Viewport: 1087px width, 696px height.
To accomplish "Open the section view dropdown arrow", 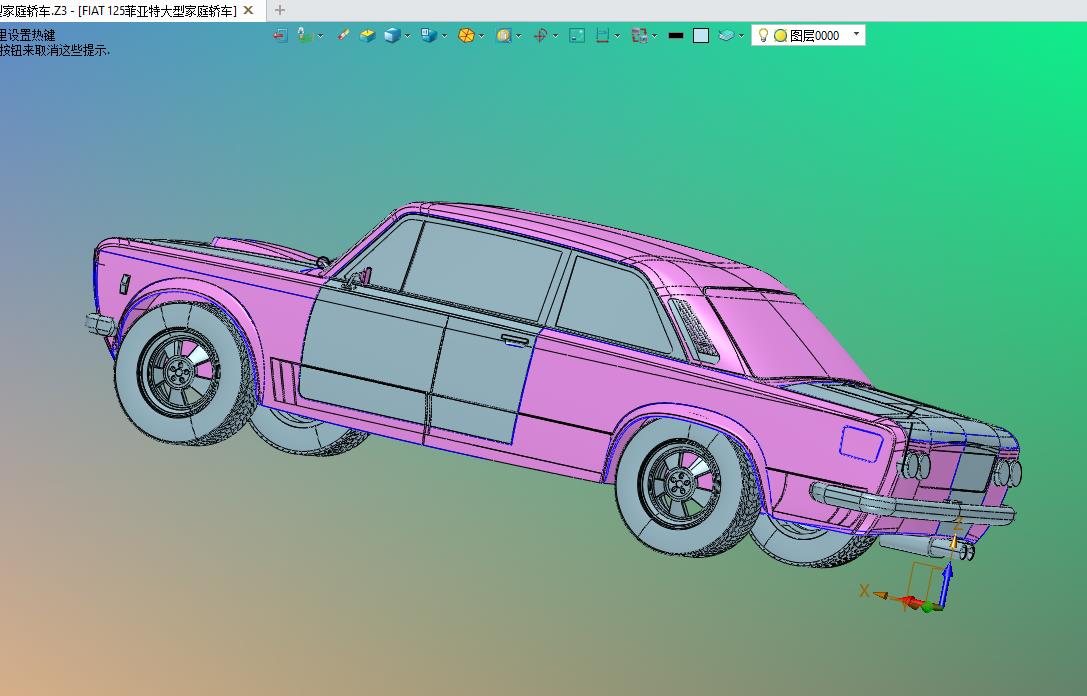I will [617, 36].
